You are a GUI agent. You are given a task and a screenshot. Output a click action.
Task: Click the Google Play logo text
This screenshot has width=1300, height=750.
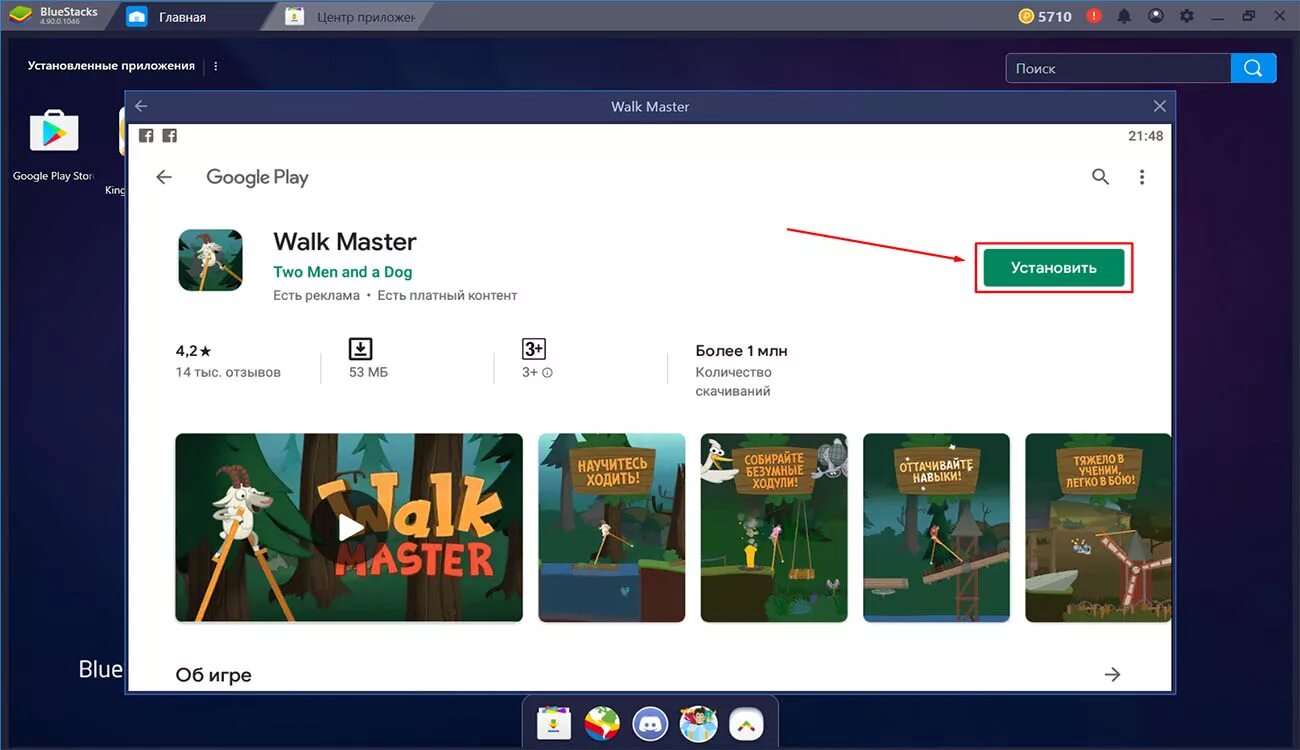257,177
